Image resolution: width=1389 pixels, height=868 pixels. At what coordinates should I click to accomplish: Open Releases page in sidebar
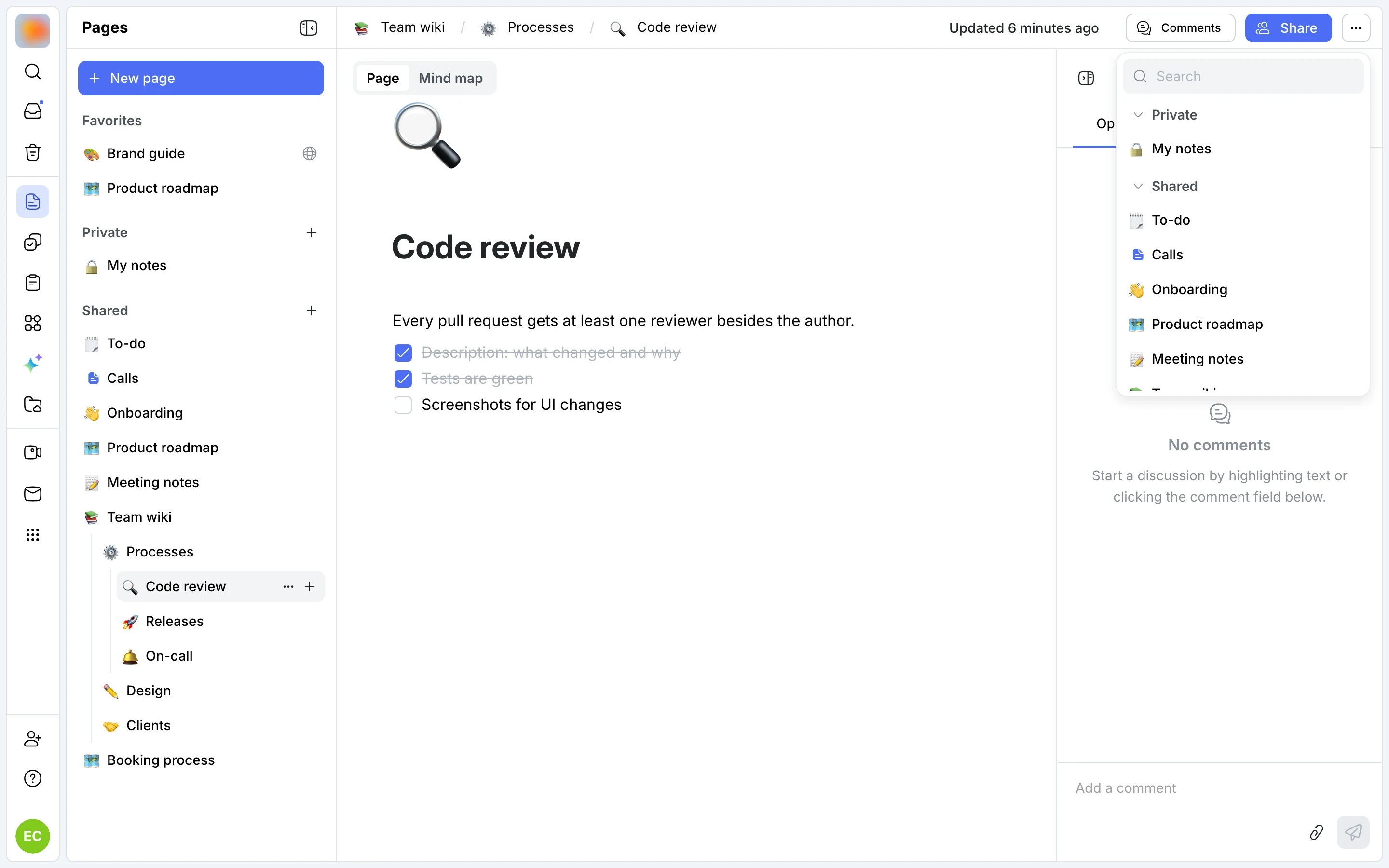click(x=220, y=621)
